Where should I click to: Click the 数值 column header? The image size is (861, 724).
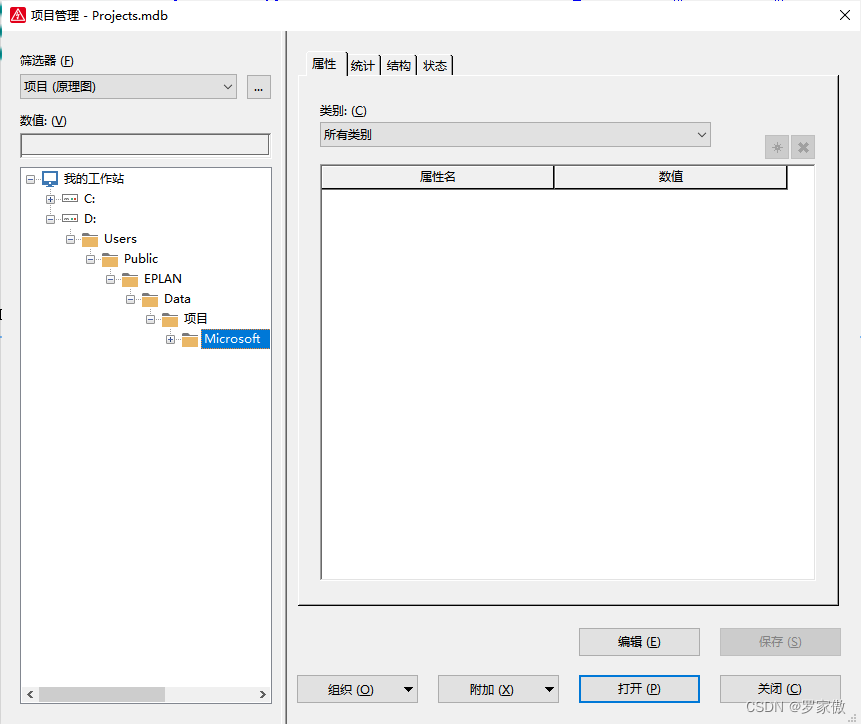pyautogui.click(x=670, y=177)
